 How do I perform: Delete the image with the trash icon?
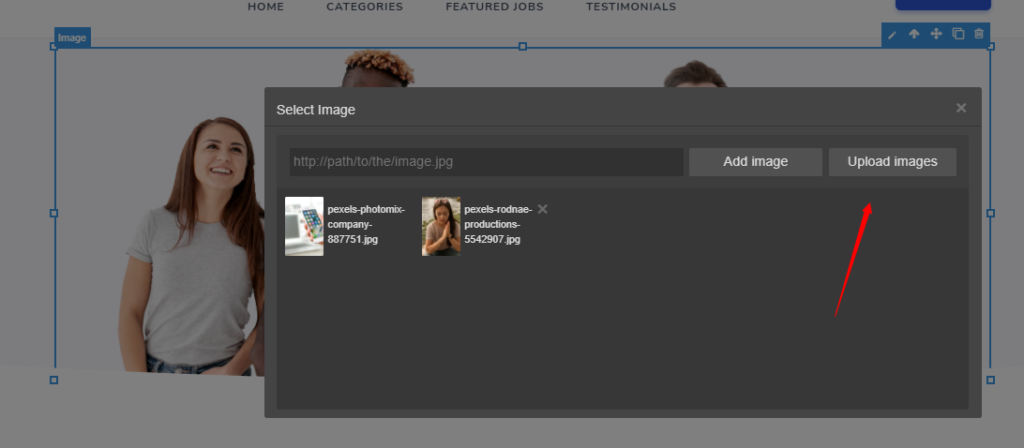(979, 34)
